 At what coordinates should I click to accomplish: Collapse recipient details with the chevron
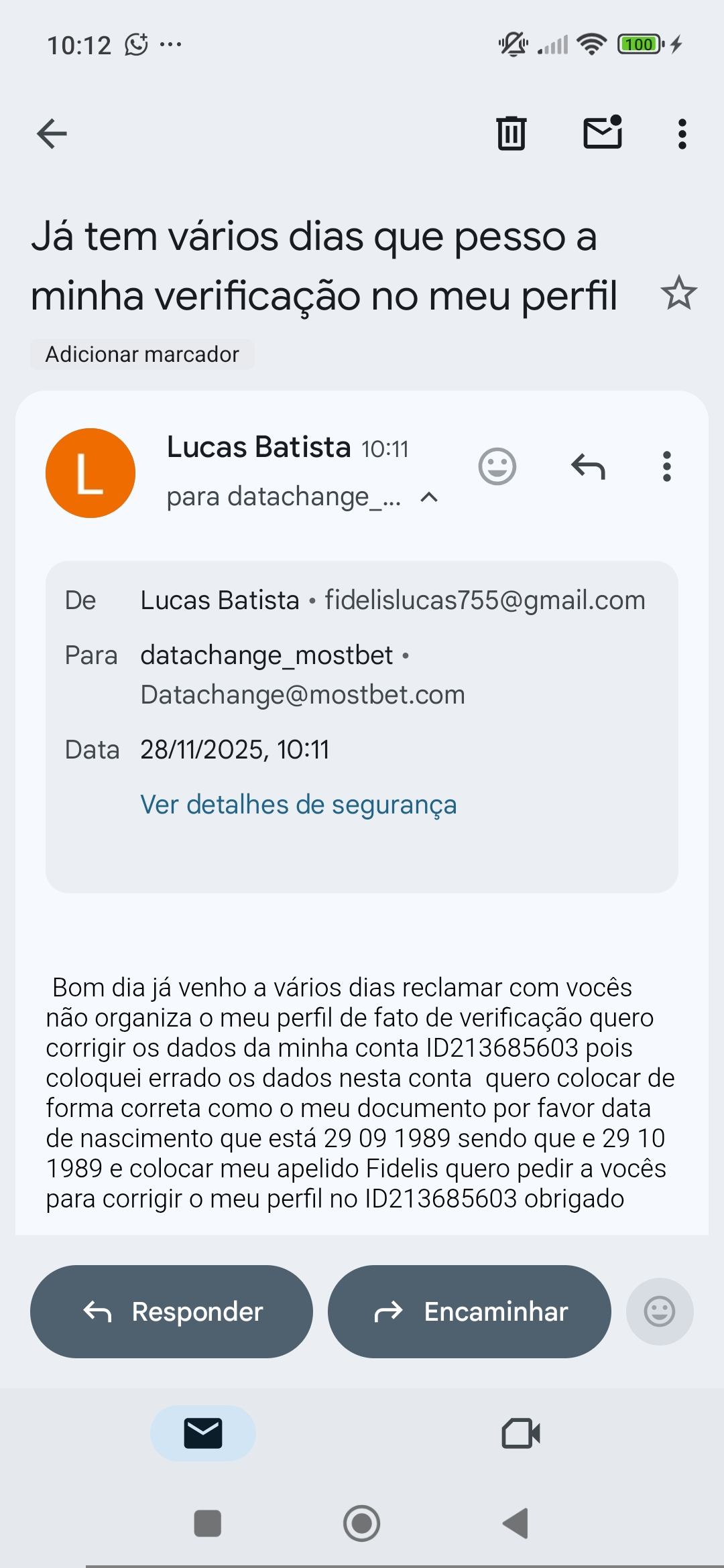(429, 497)
